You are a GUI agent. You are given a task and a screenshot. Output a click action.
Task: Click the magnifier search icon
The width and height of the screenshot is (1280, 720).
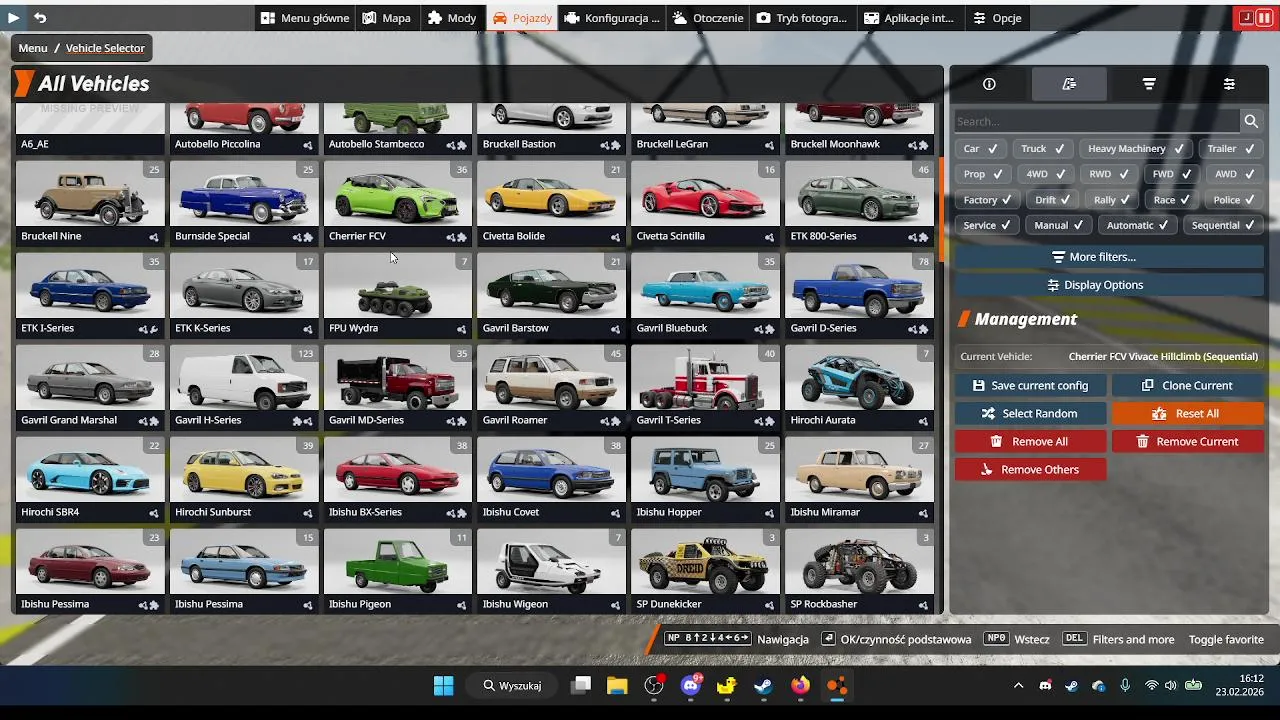pos(1251,121)
